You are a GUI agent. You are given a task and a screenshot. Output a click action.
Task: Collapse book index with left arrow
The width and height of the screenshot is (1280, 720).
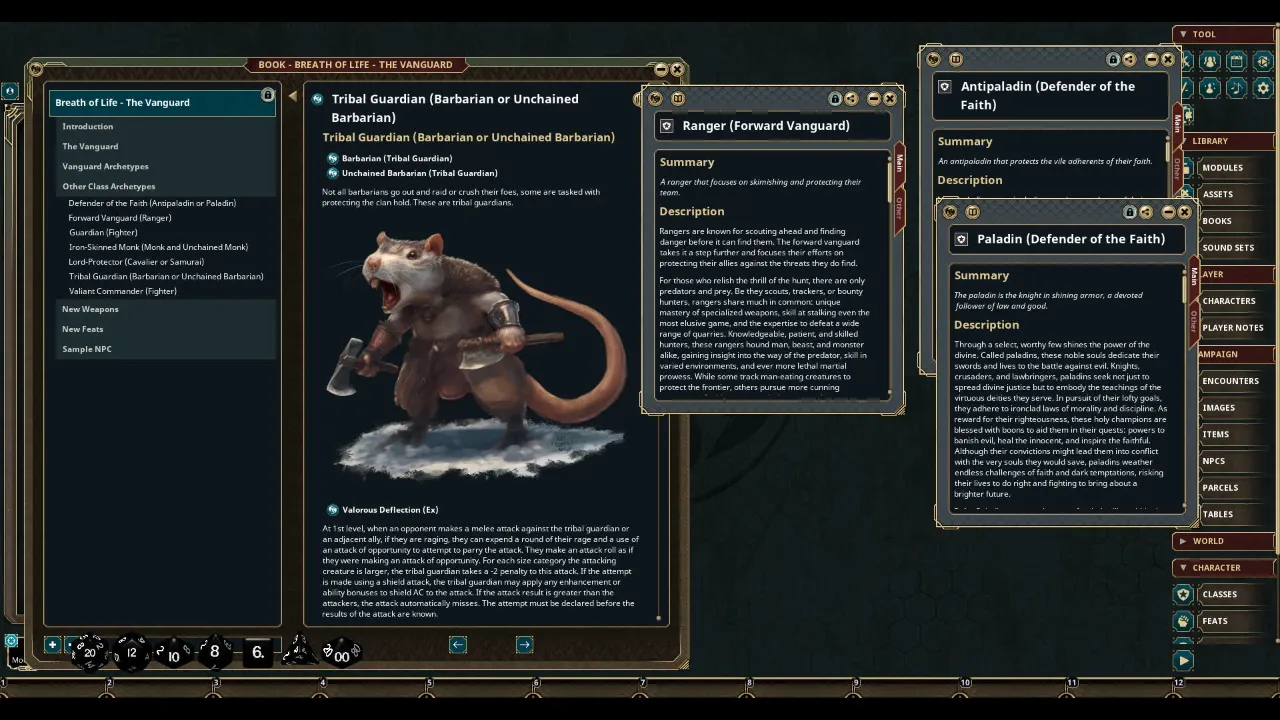(292, 96)
